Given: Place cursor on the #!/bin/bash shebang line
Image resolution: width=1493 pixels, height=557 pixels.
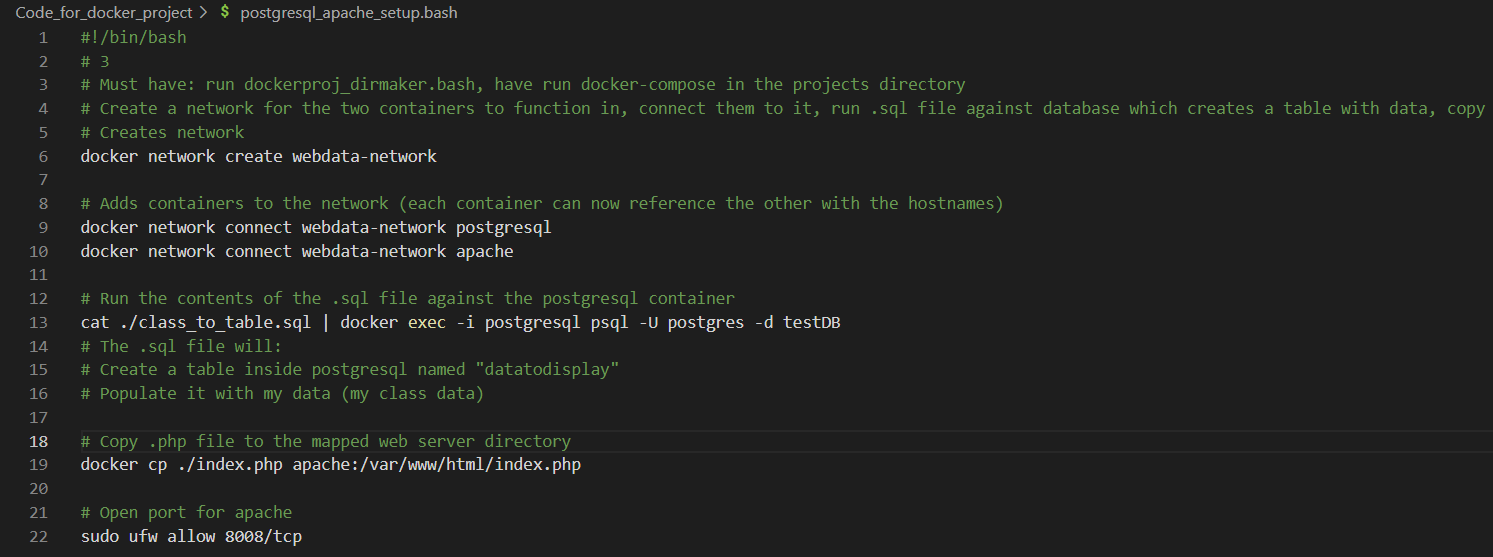Looking at the screenshot, I should click(x=133, y=38).
